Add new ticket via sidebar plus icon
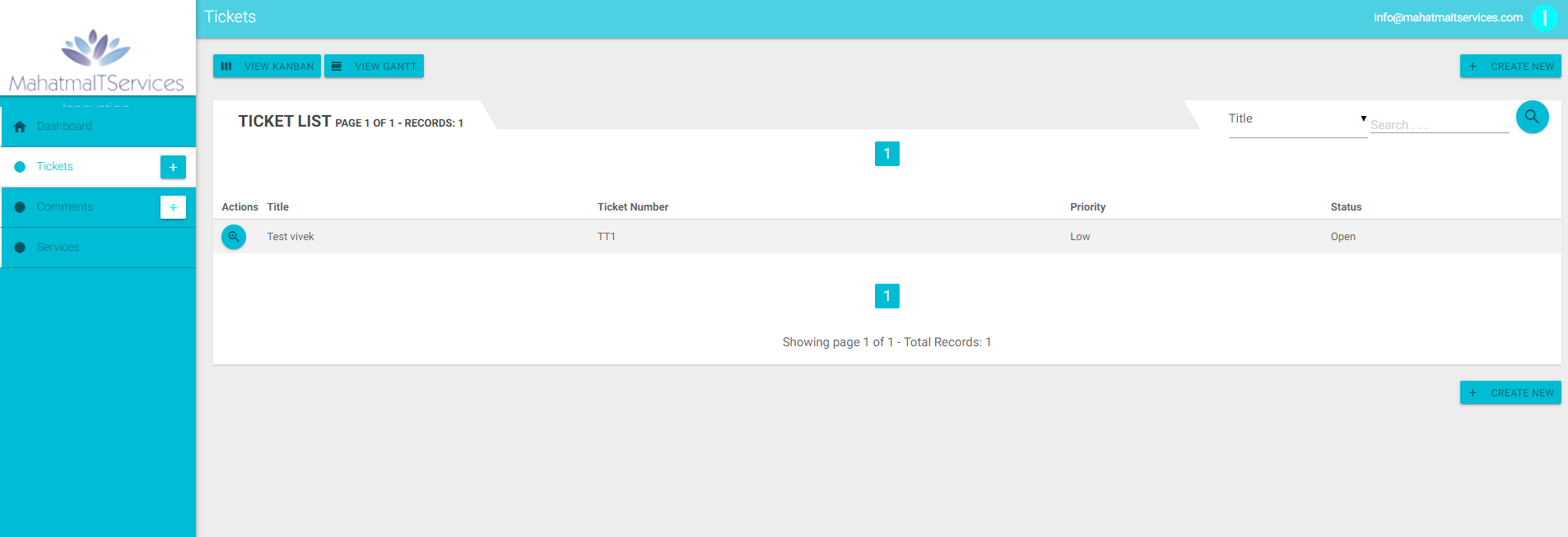 [173, 167]
